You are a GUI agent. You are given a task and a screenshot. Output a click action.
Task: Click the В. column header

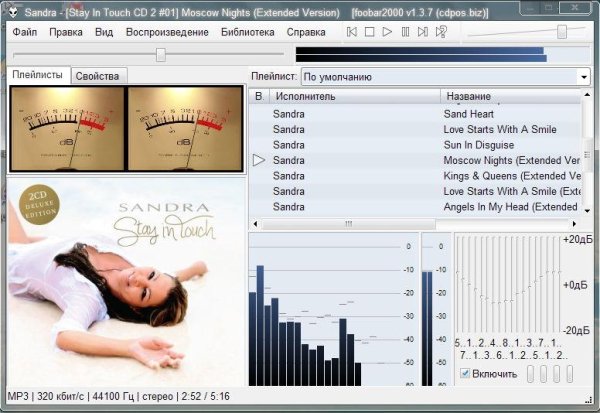tap(259, 96)
